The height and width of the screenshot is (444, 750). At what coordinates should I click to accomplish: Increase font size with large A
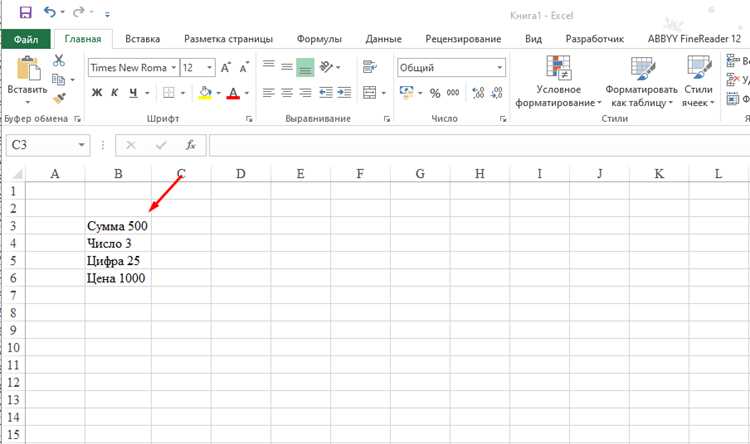pos(226,67)
